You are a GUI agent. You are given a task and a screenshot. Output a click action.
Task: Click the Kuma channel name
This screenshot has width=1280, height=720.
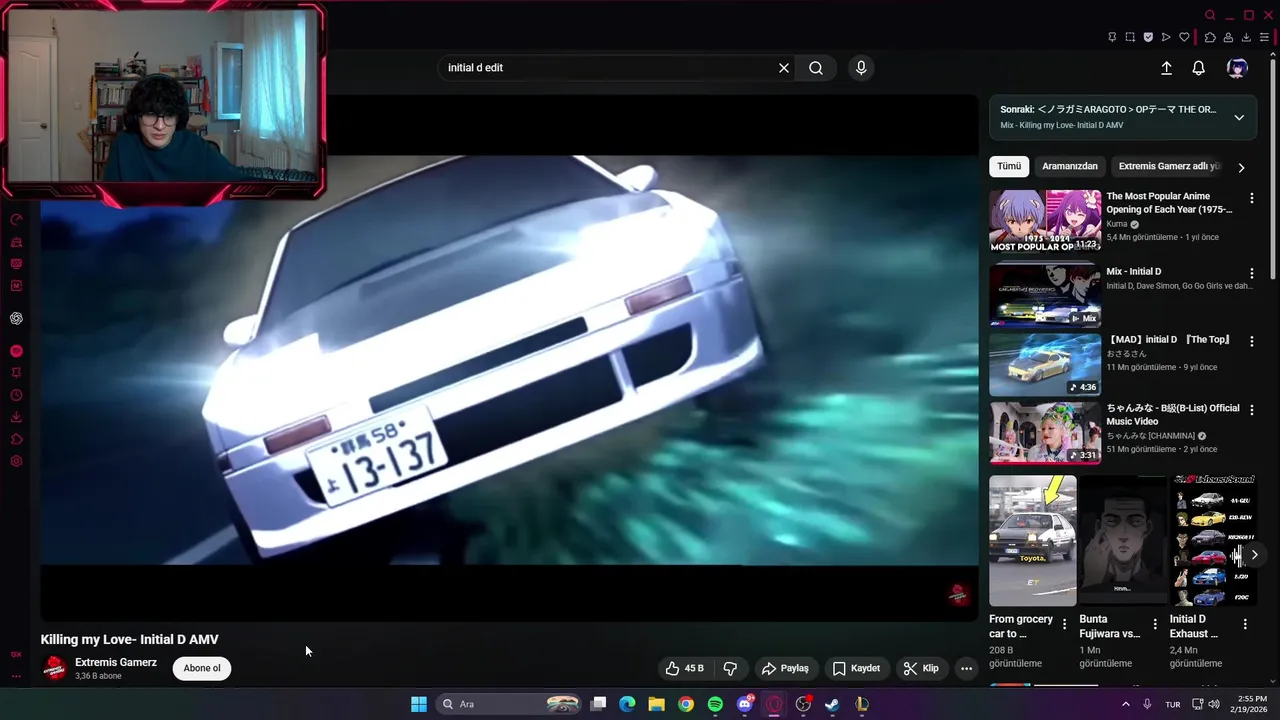coord(1117,224)
